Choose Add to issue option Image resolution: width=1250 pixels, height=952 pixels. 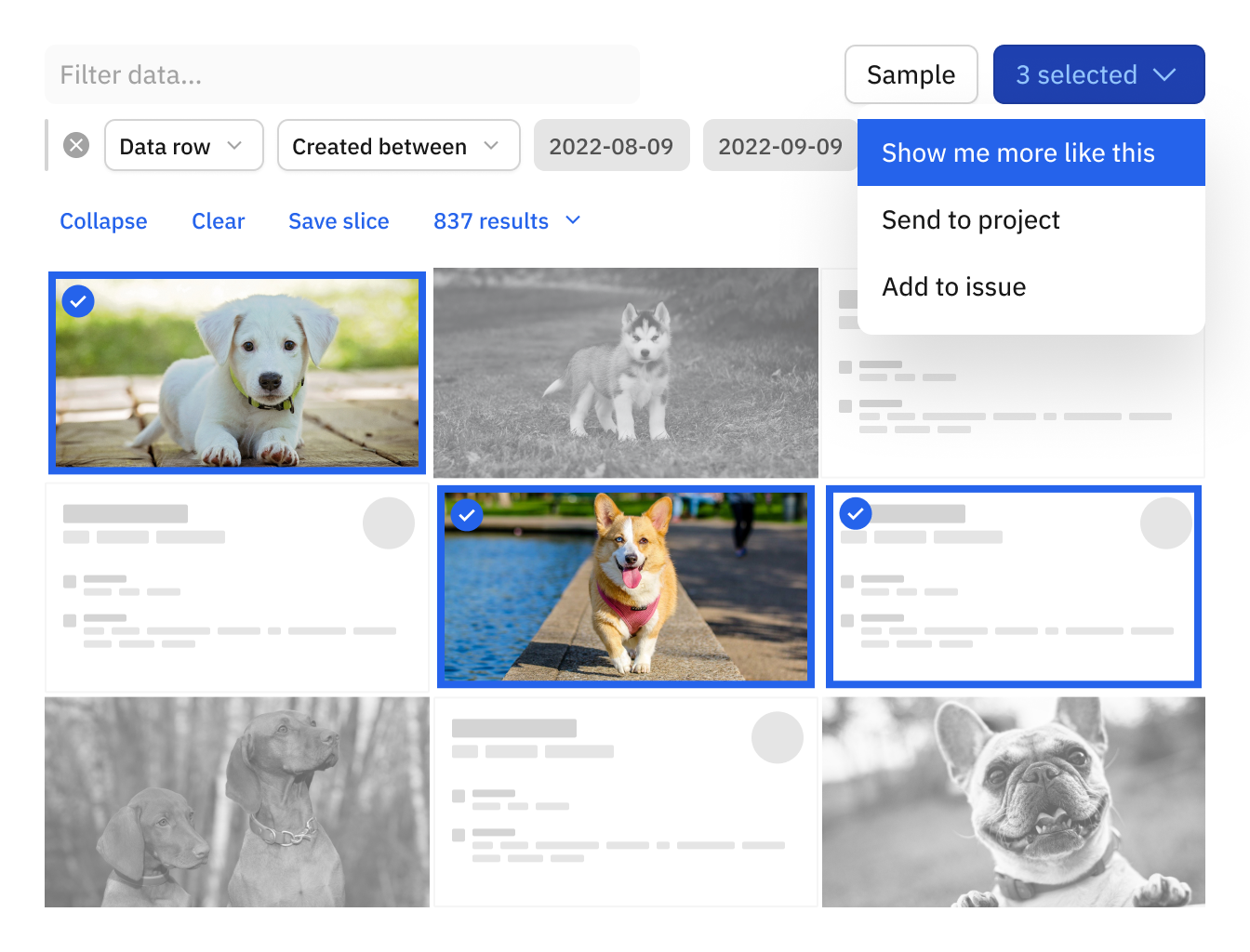click(954, 287)
